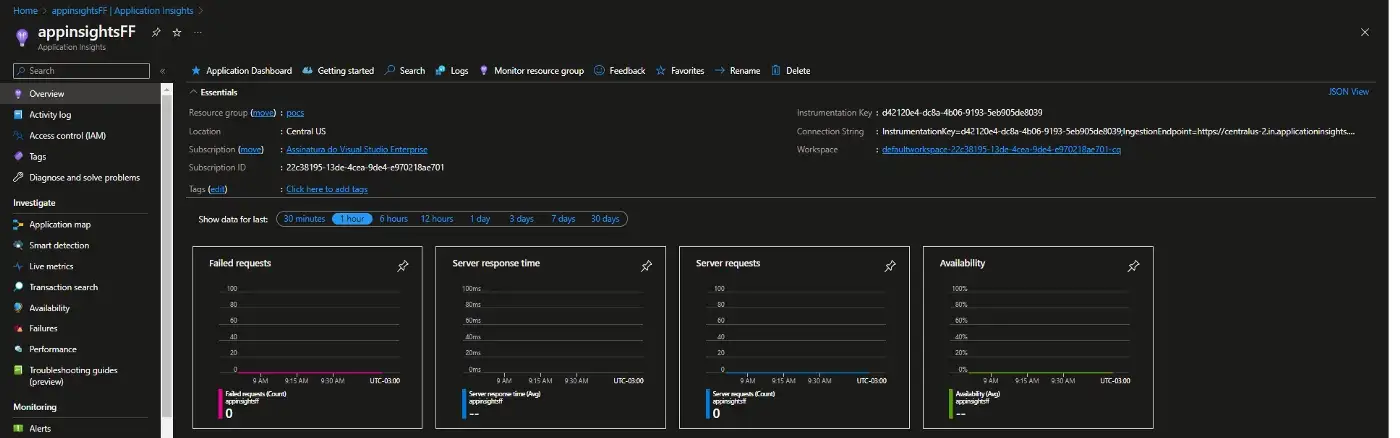Screen dimensions: 1400x438
Task: Click the resource group 'move' link
Action: [264, 113]
